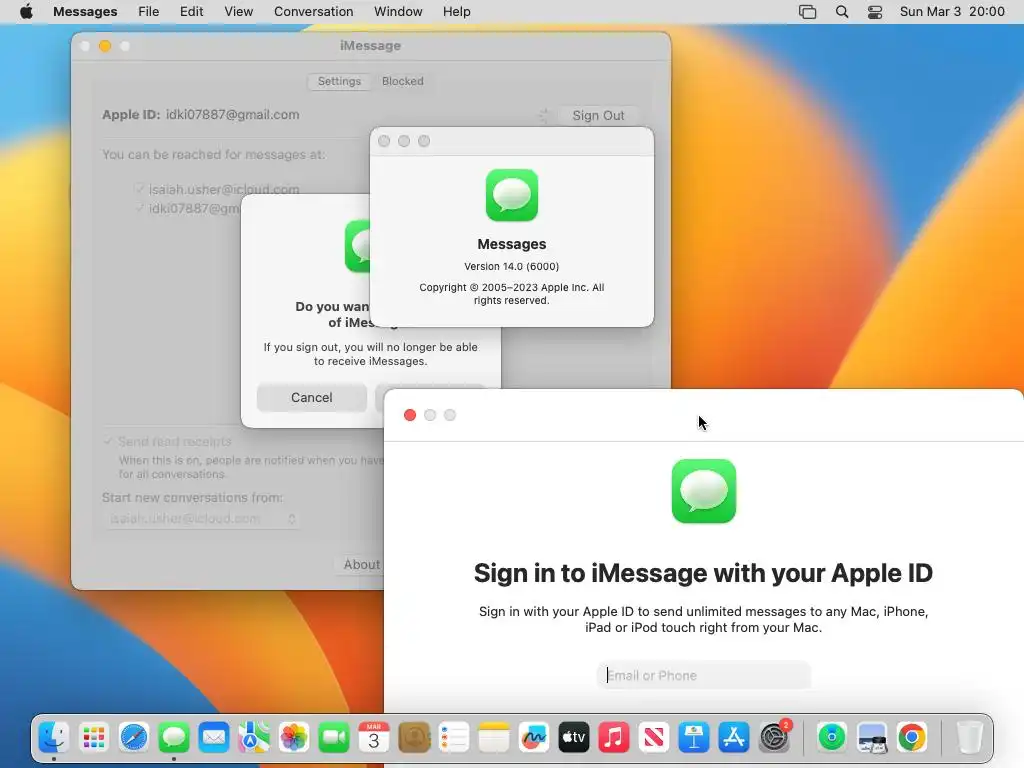Click Sign Out in iMessage settings
This screenshot has width=1024, height=768.
pos(598,116)
